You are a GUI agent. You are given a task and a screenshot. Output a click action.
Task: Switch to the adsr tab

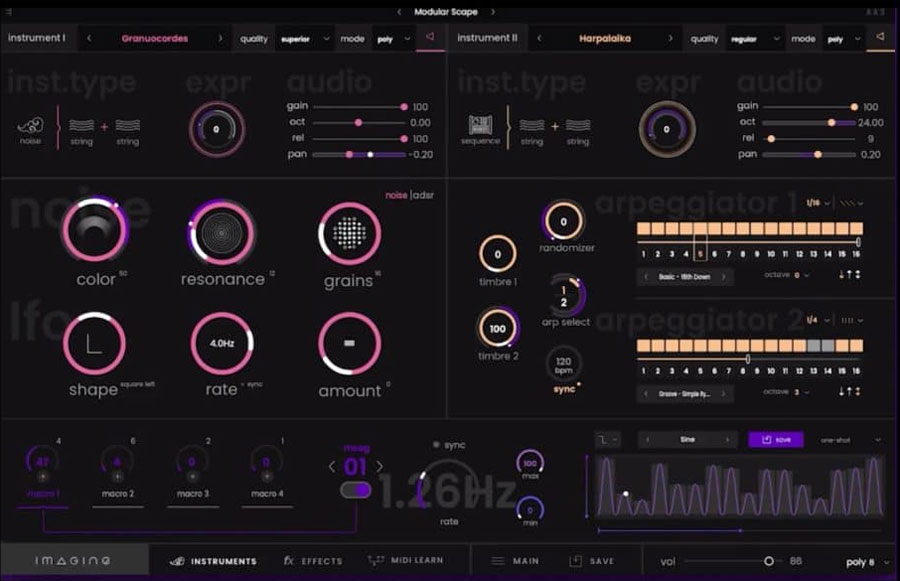coord(424,195)
